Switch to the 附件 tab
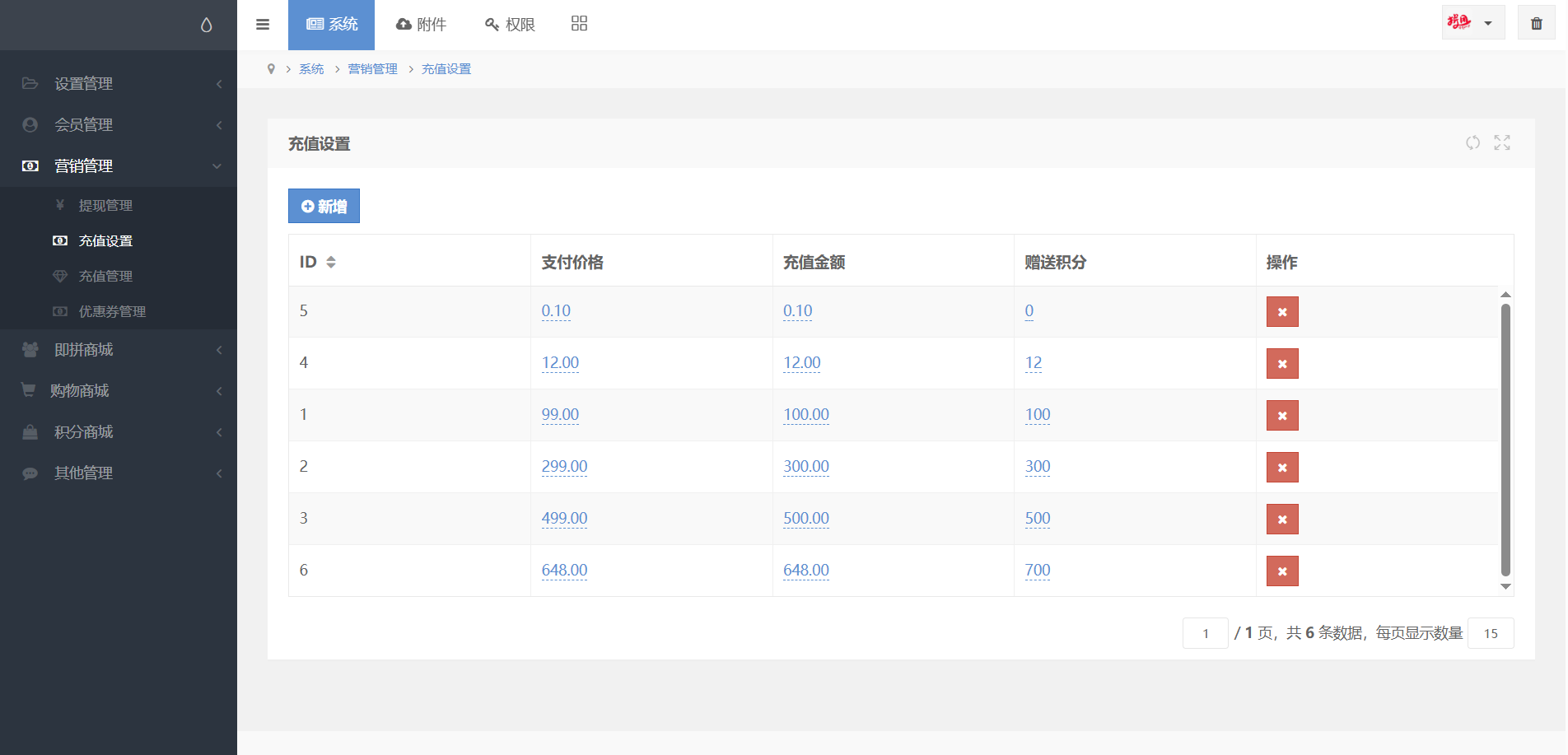Viewport: 1568px width, 755px height. 421,25
